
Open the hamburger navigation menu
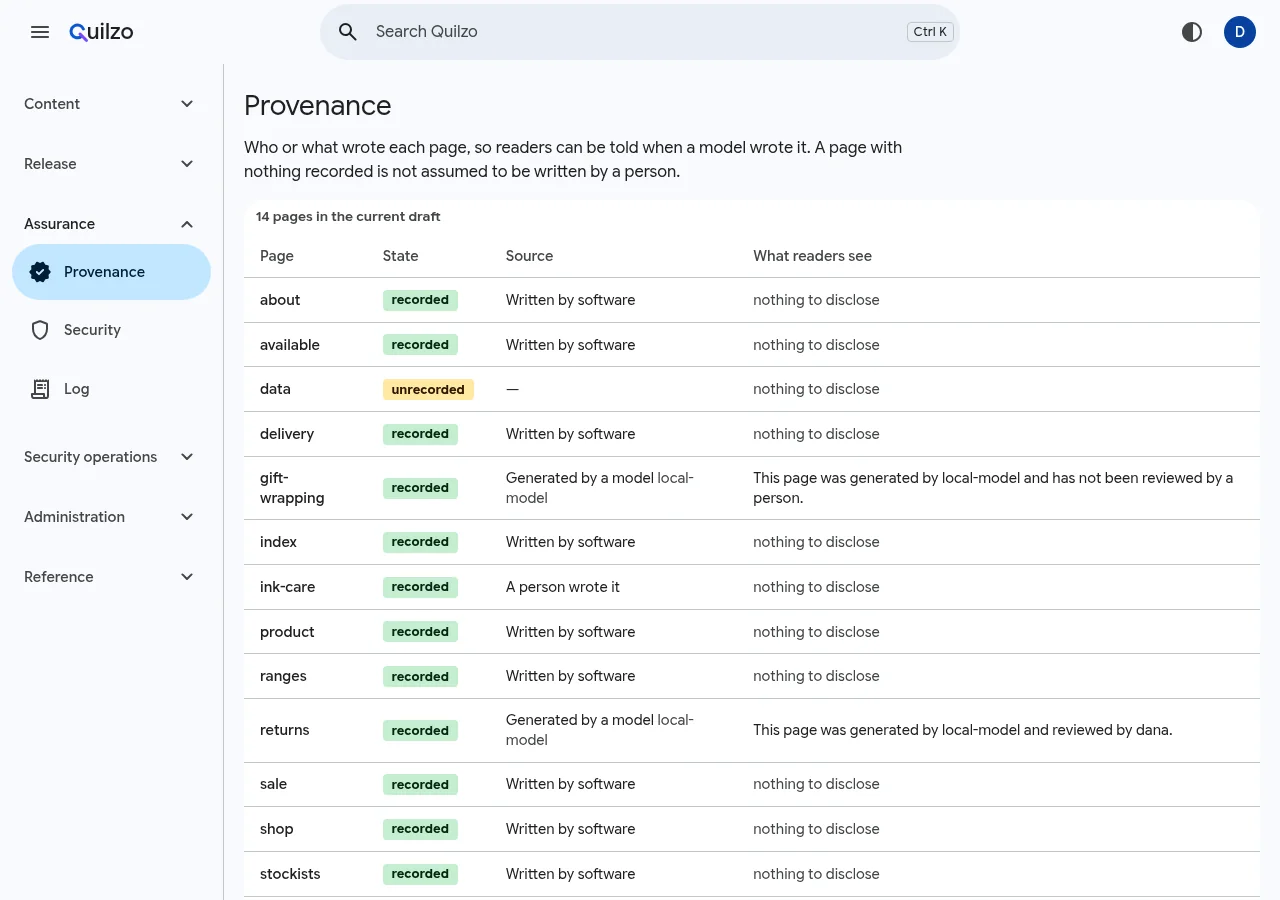(40, 32)
